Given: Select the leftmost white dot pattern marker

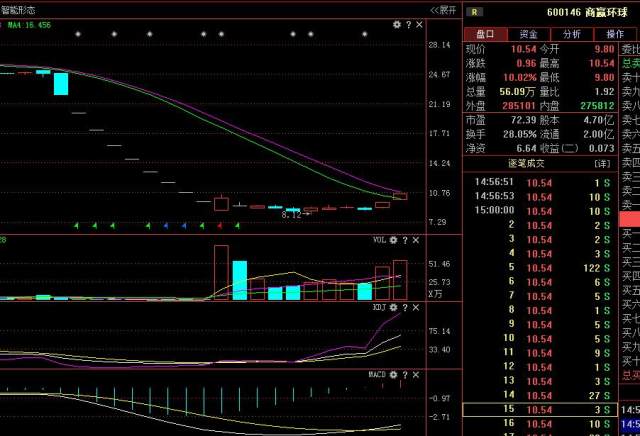Looking at the screenshot, I should tap(78, 34).
